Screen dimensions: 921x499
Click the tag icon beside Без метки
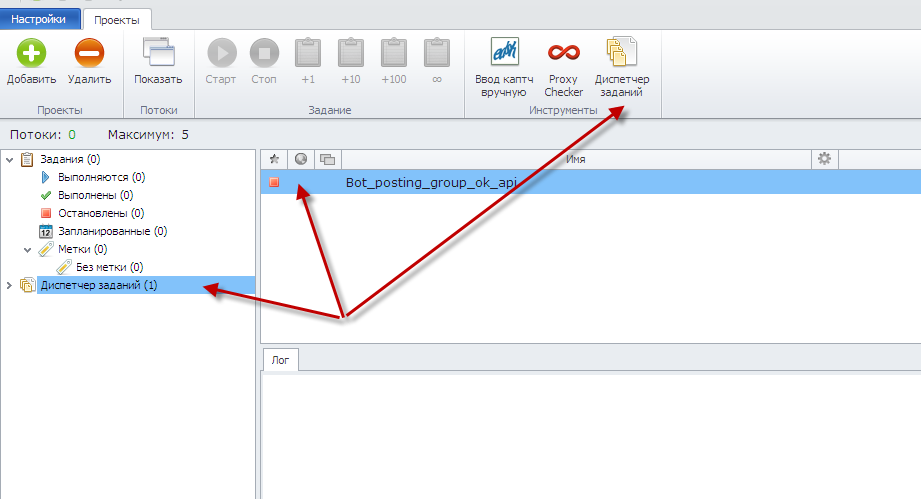(64, 267)
